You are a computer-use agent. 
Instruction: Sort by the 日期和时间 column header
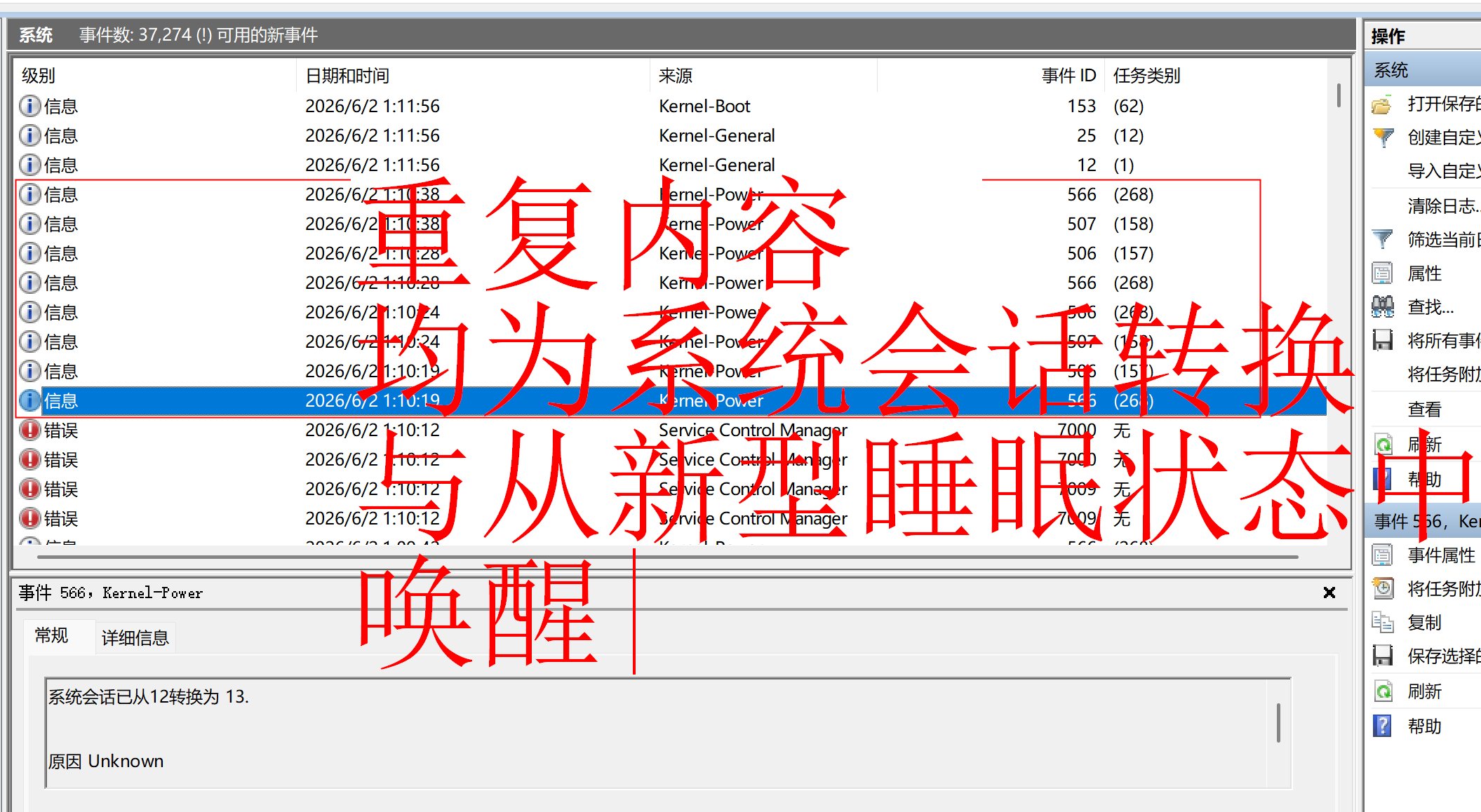[x=473, y=76]
